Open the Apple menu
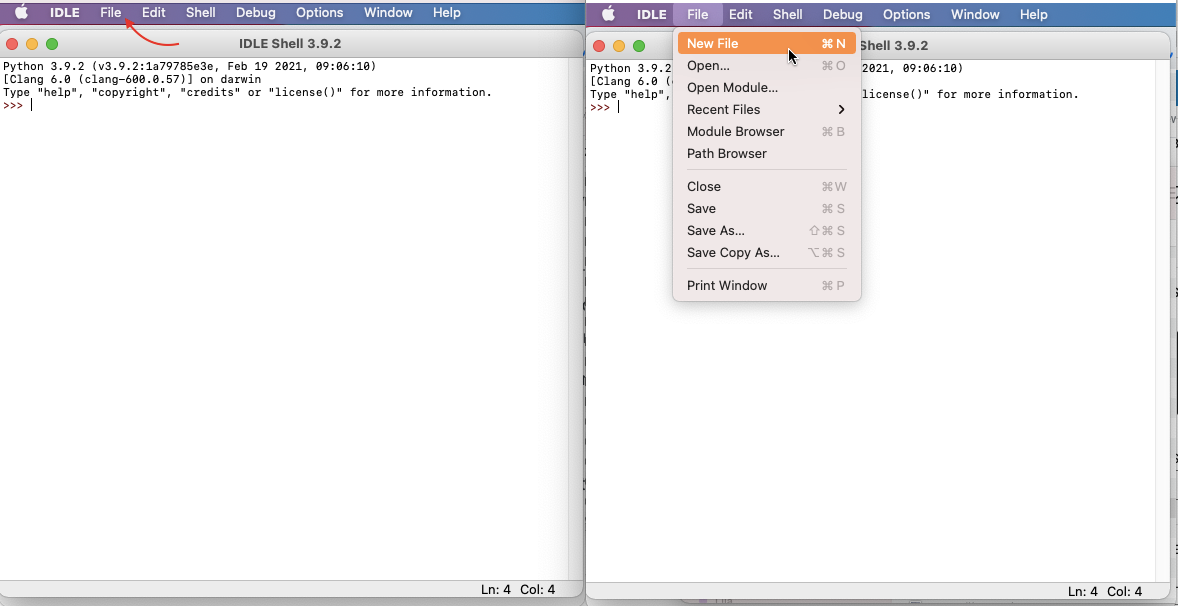 pyautogui.click(x=20, y=12)
